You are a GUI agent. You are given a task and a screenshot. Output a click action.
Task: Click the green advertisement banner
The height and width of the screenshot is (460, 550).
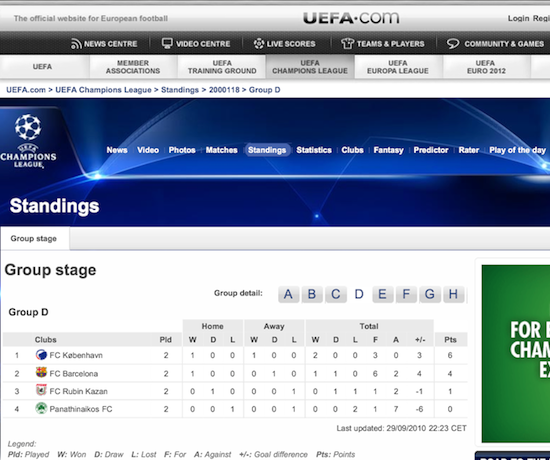pyautogui.click(x=516, y=354)
